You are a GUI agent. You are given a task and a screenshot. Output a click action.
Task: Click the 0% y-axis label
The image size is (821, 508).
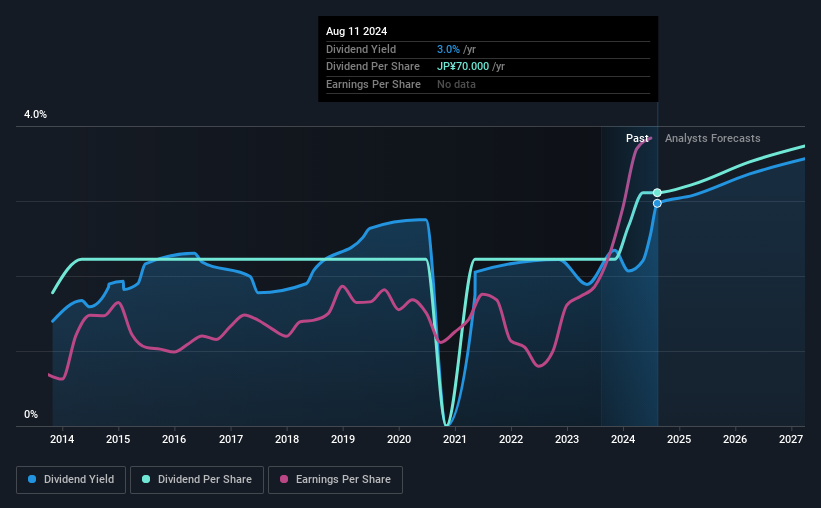point(31,415)
